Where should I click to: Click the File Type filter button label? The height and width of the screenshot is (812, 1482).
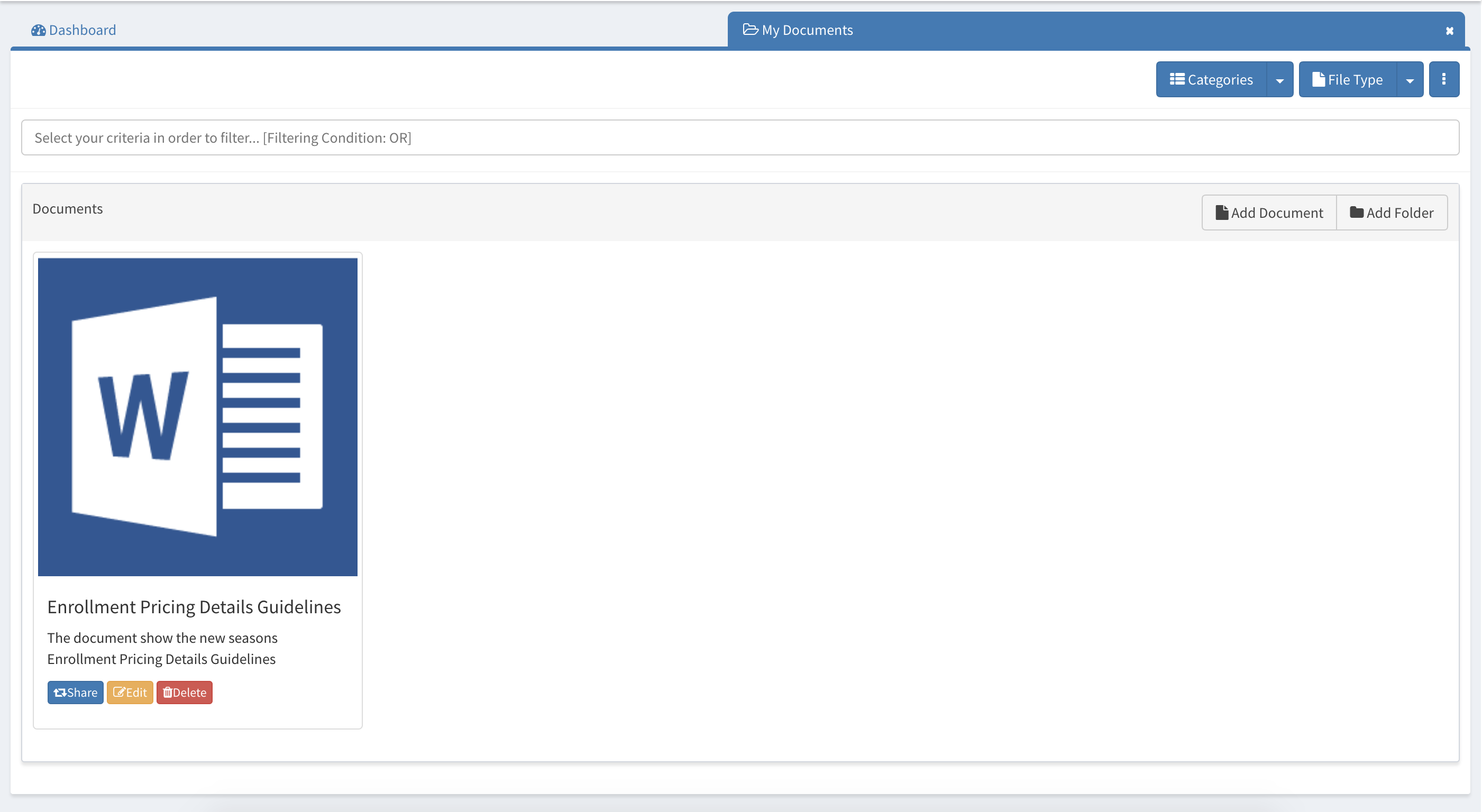pyautogui.click(x=1355, y=79)
